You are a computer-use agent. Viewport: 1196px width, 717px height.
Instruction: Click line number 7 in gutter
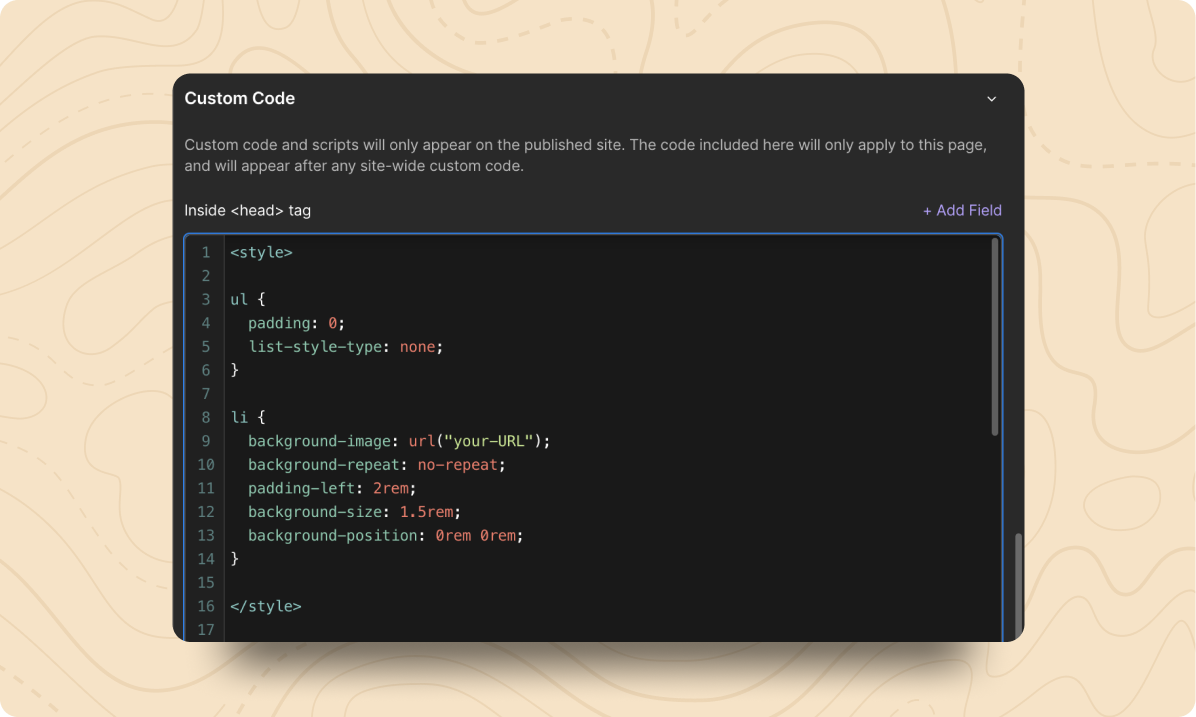206,394
